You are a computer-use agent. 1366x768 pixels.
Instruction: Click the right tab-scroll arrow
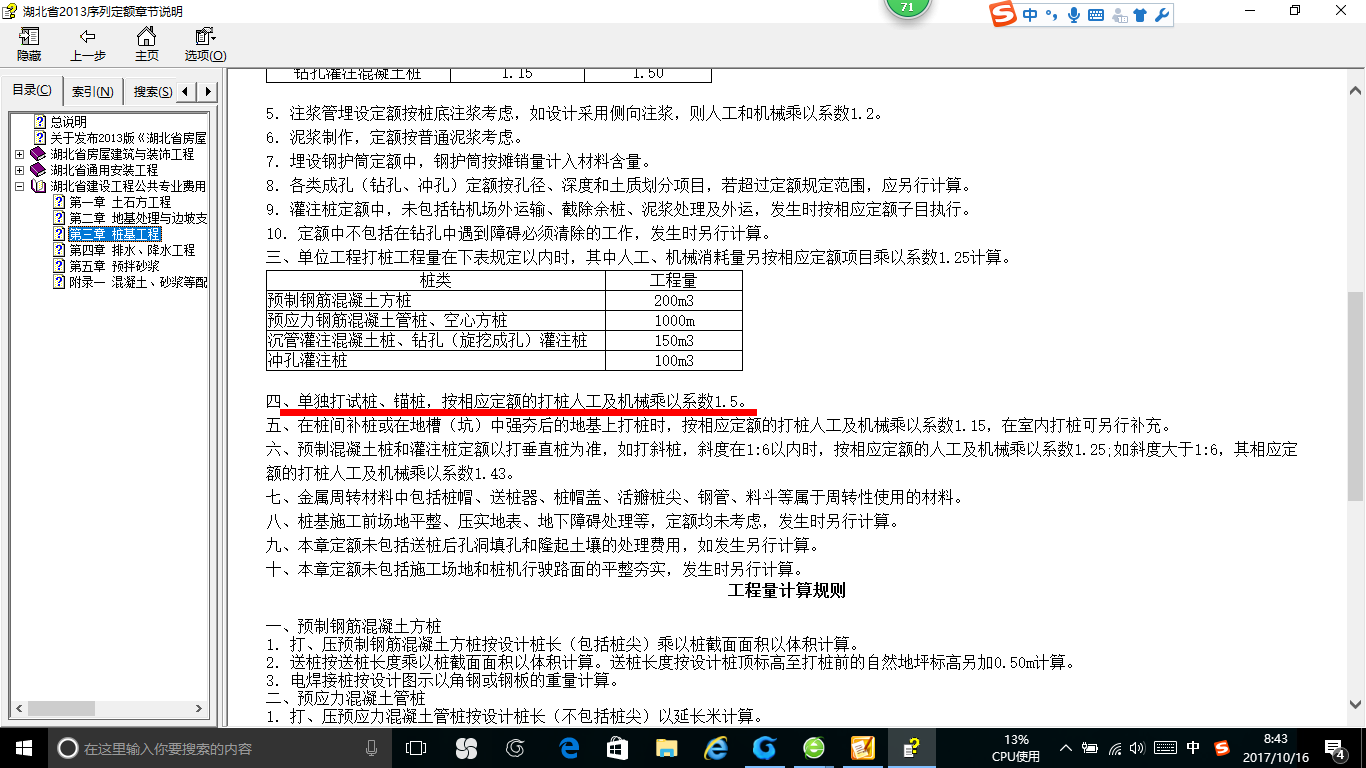pos(208,92)
